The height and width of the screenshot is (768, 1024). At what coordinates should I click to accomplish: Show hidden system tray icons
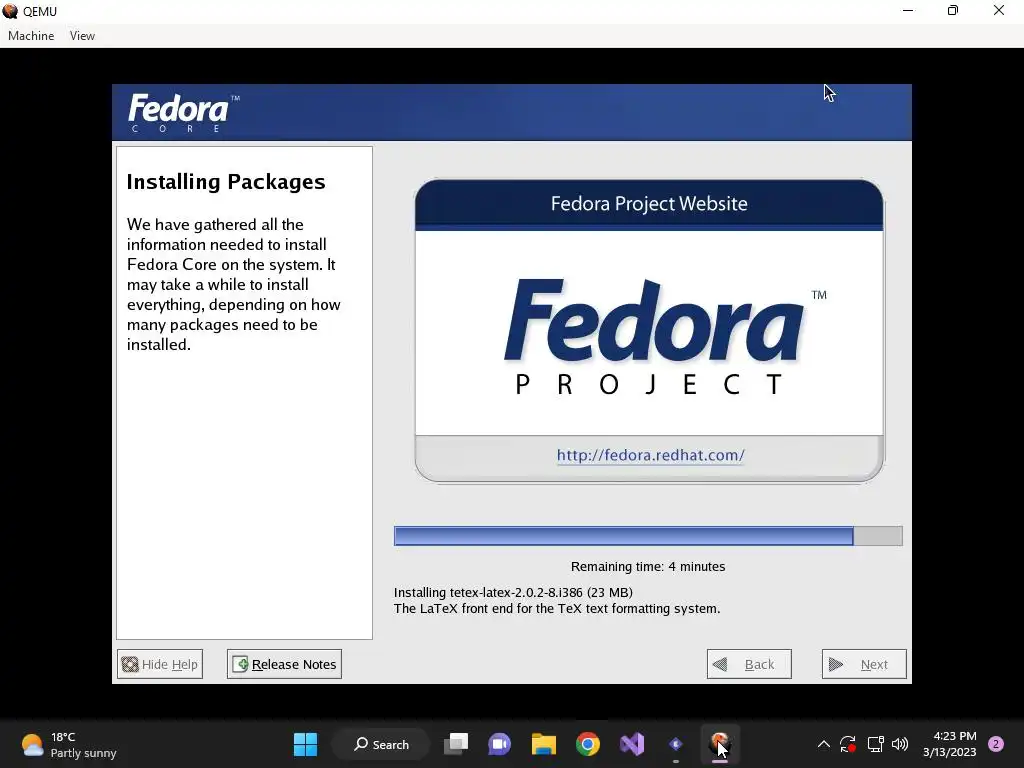pos(824,744)
